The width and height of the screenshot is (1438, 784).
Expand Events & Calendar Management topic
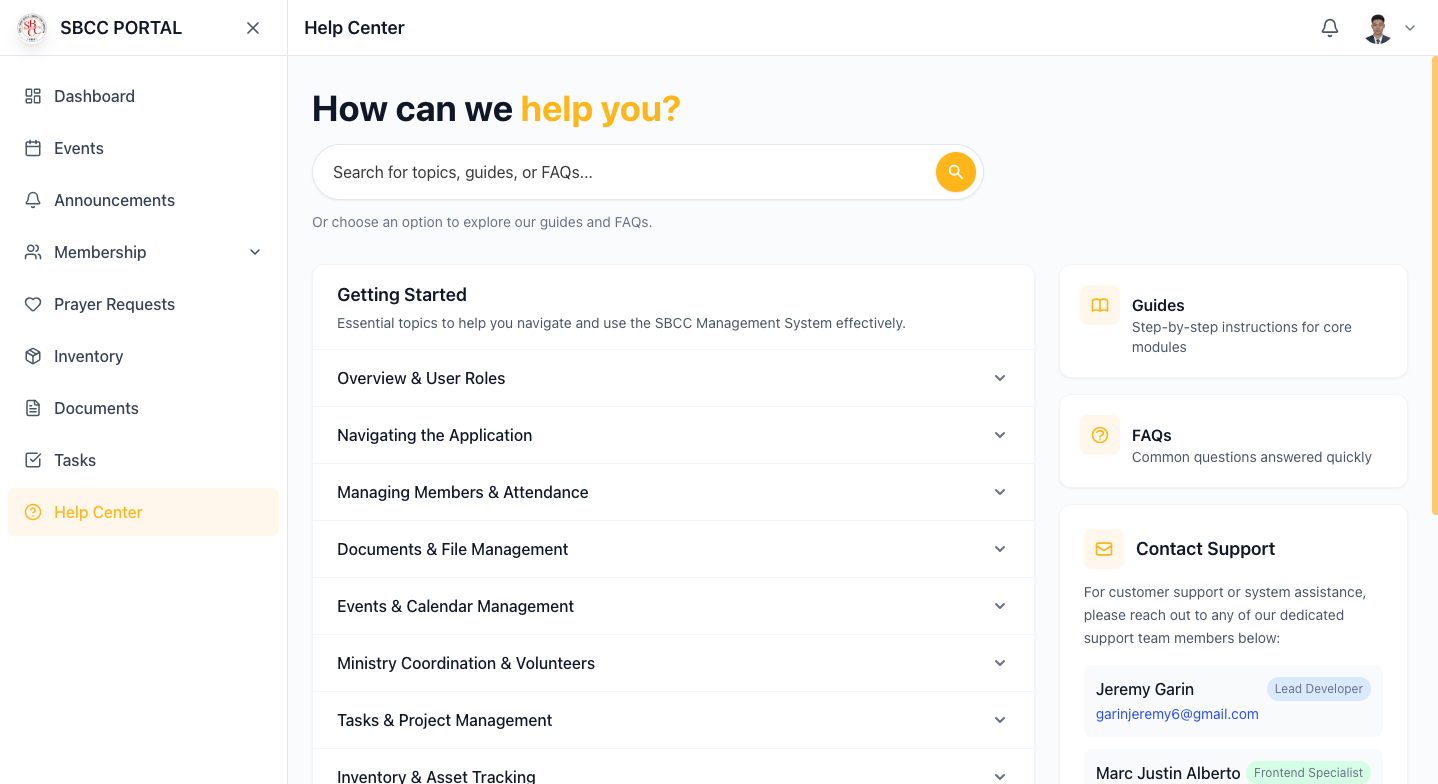pyautogui.click(x=673, y=606)
